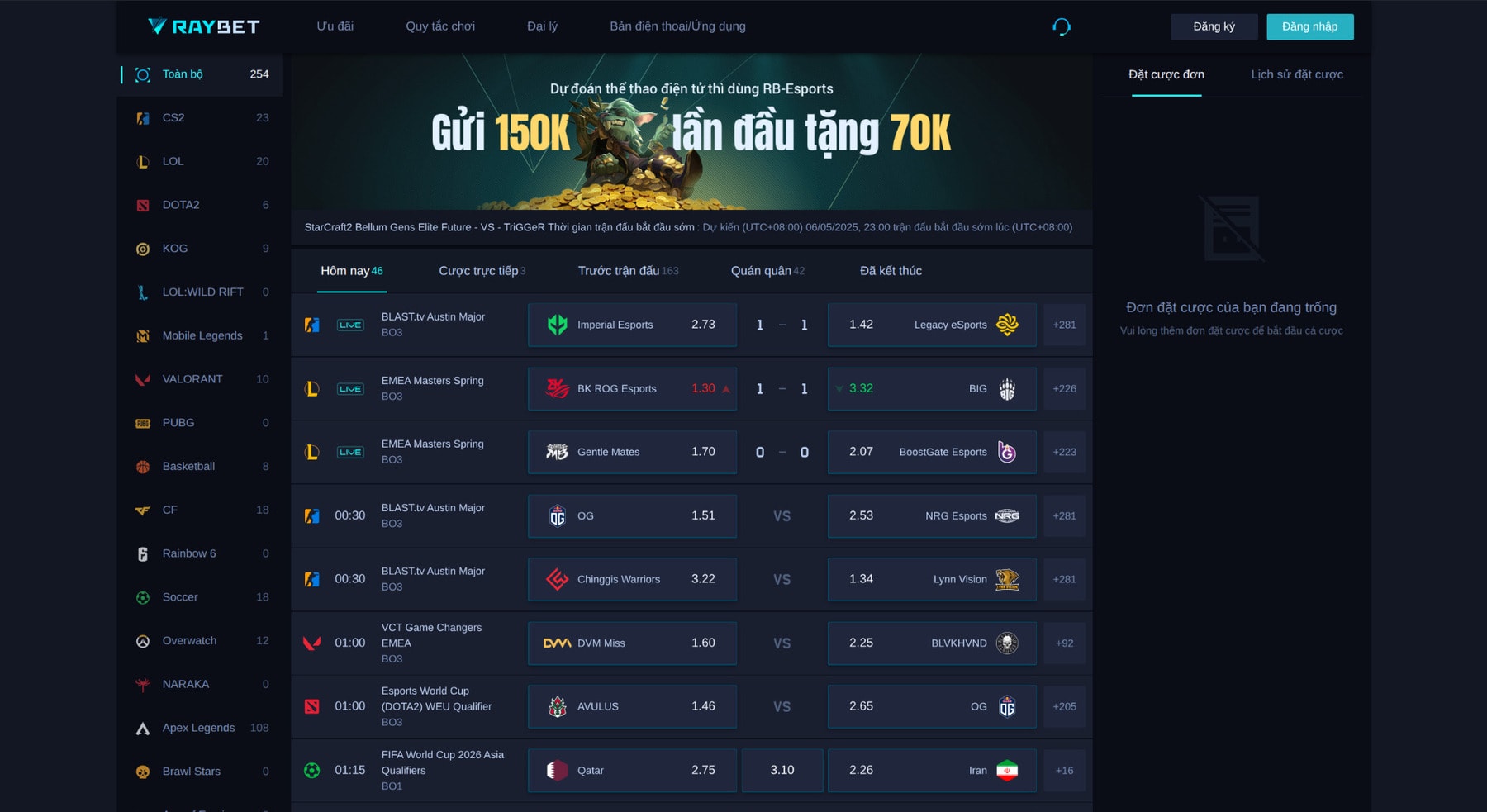The height and width of the screenshot is (812, 1487).
Task: Switch to the Trước trận đấu tab
Action: pyautogui.click(x=628, y=271)
